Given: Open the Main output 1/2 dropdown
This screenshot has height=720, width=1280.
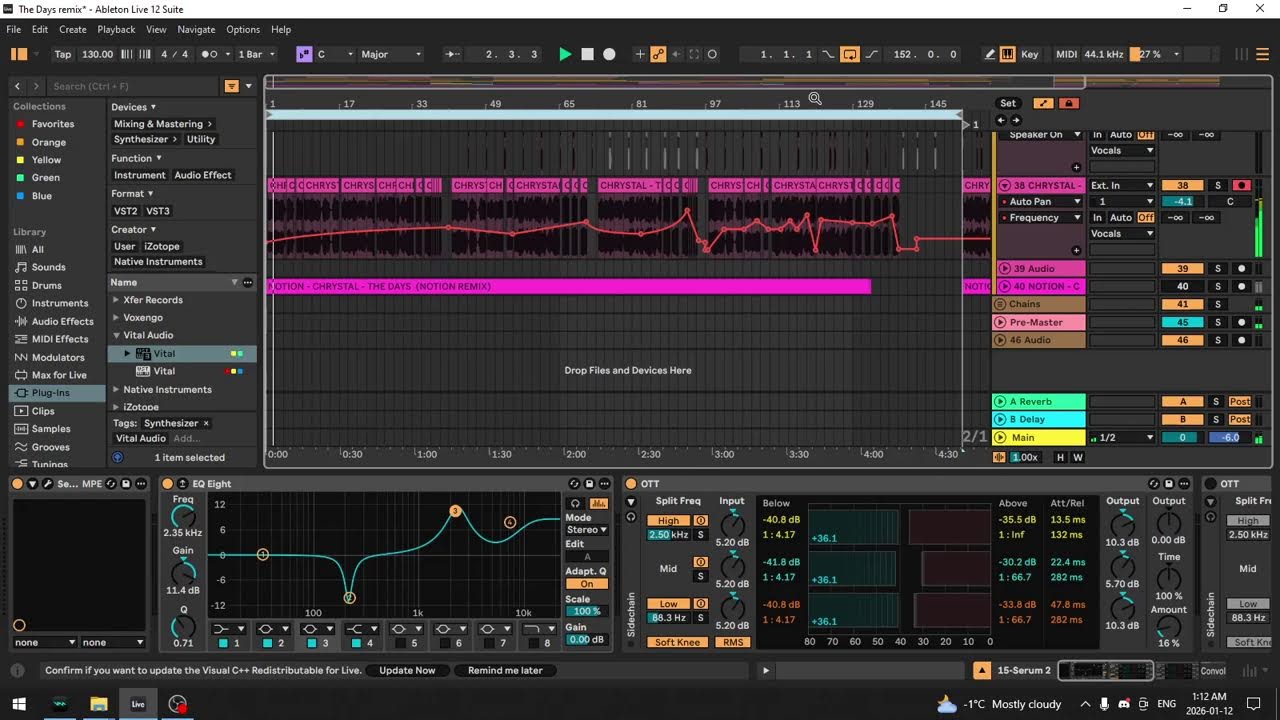Looking at the screenshot, I should click(x=1122, y=437).
